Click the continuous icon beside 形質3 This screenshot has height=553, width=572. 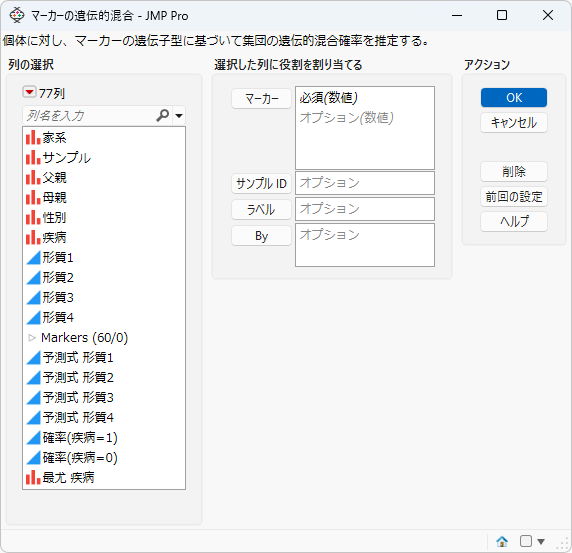(33, 298)
